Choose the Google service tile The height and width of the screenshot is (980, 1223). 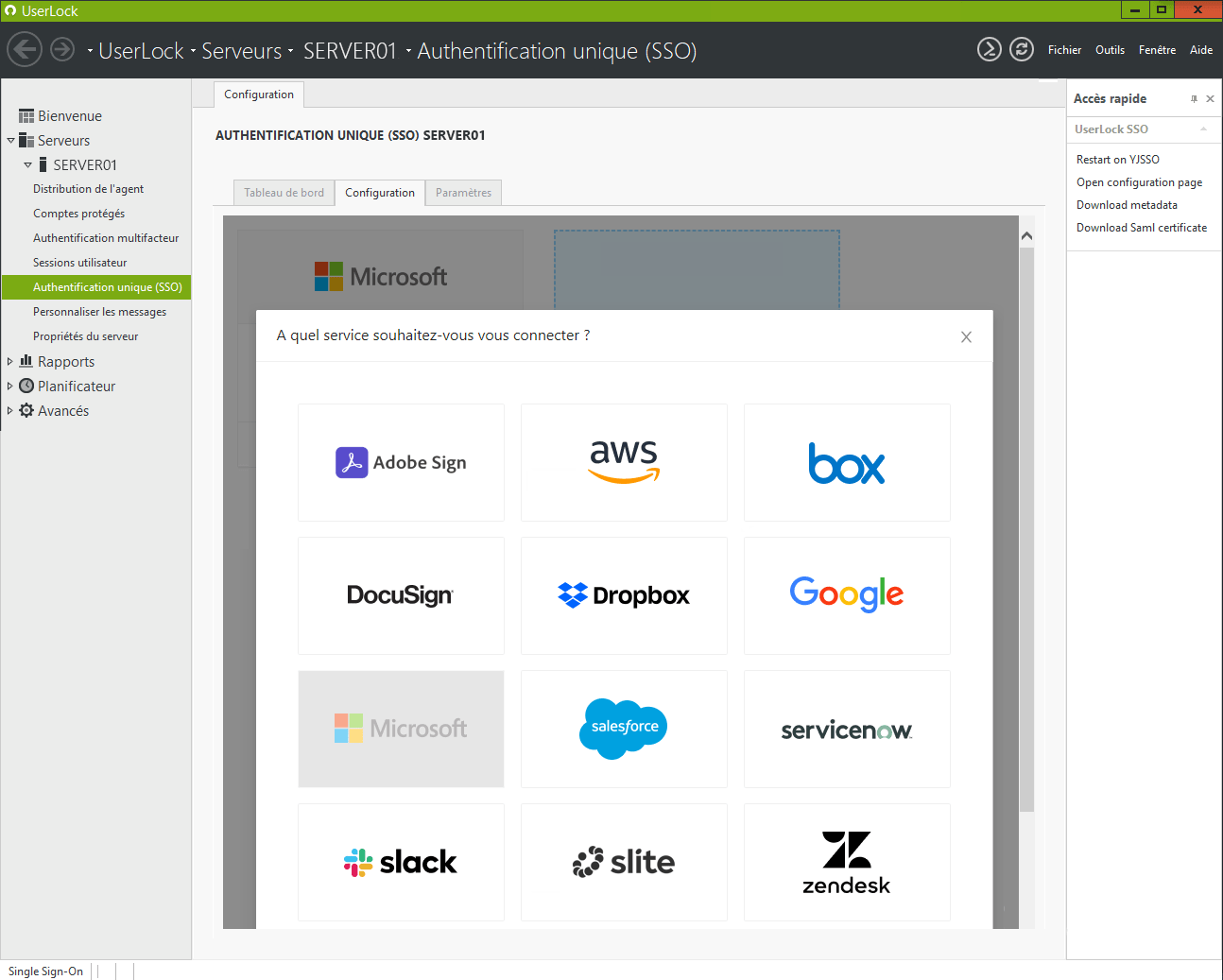coord(847,595)
